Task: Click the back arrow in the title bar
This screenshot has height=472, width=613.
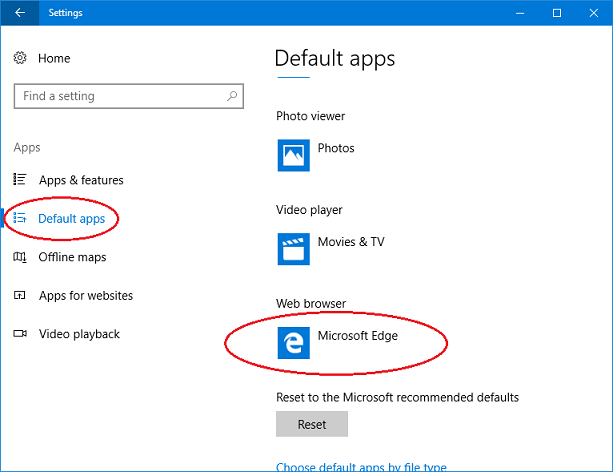Action: point(20,13)
